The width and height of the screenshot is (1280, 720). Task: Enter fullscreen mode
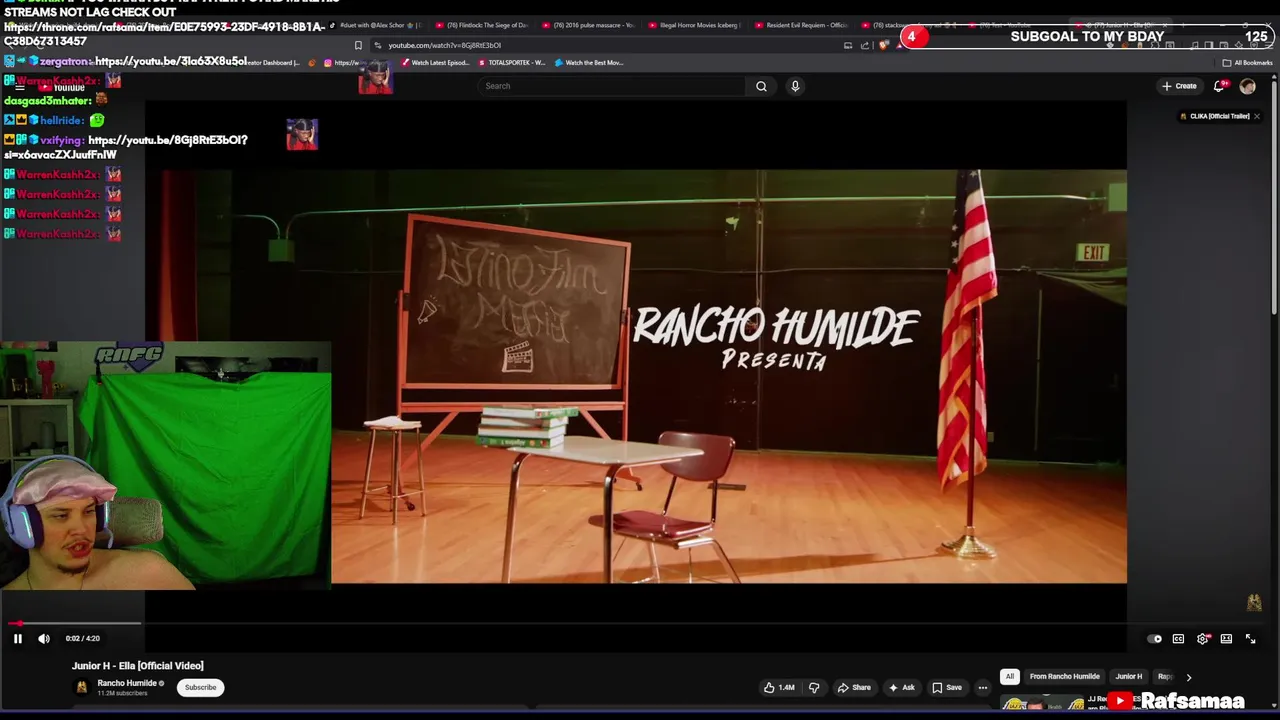[1250, 639]
